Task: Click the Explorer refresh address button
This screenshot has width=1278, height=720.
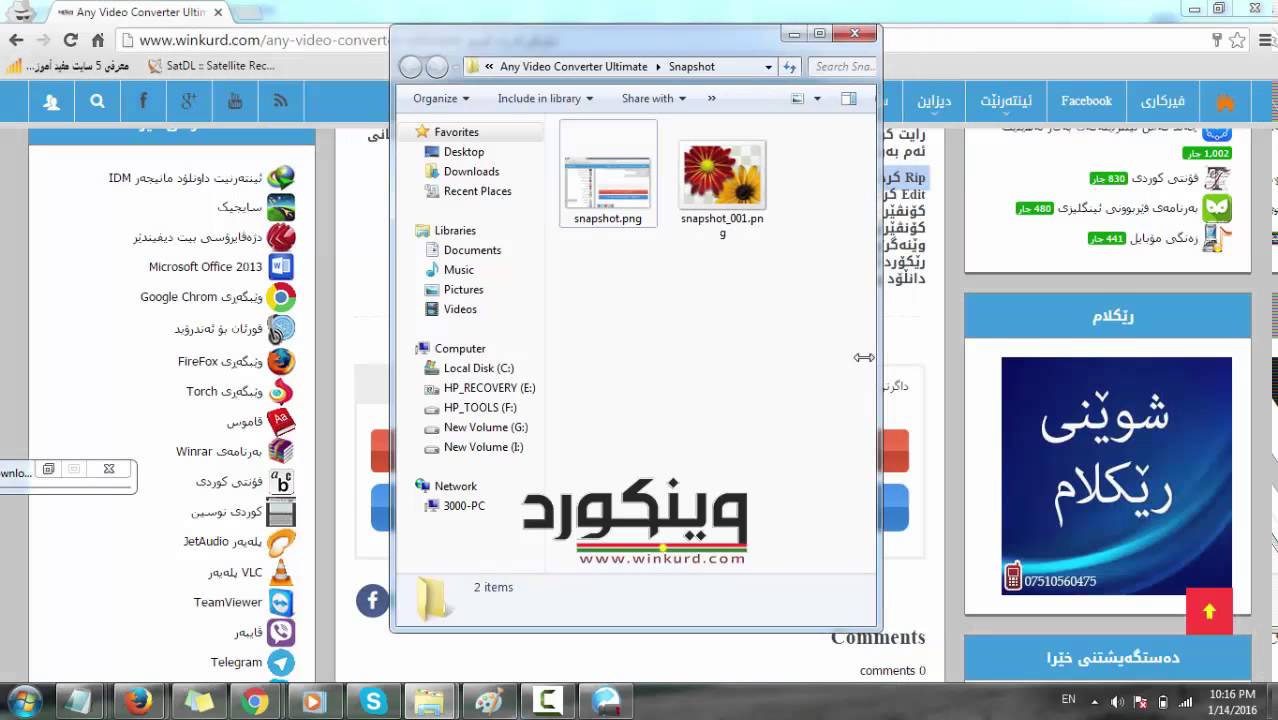Action: pyautogui.click(x=789, y=67)
